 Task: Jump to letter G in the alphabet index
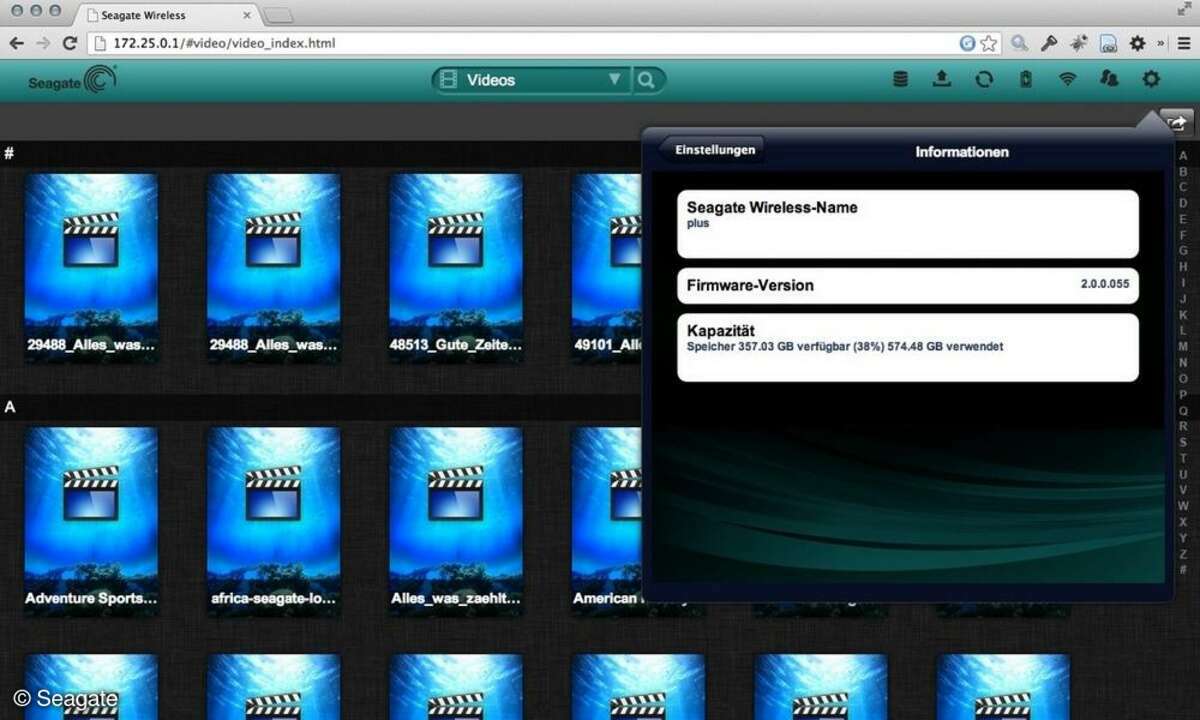click(1183, 251)
